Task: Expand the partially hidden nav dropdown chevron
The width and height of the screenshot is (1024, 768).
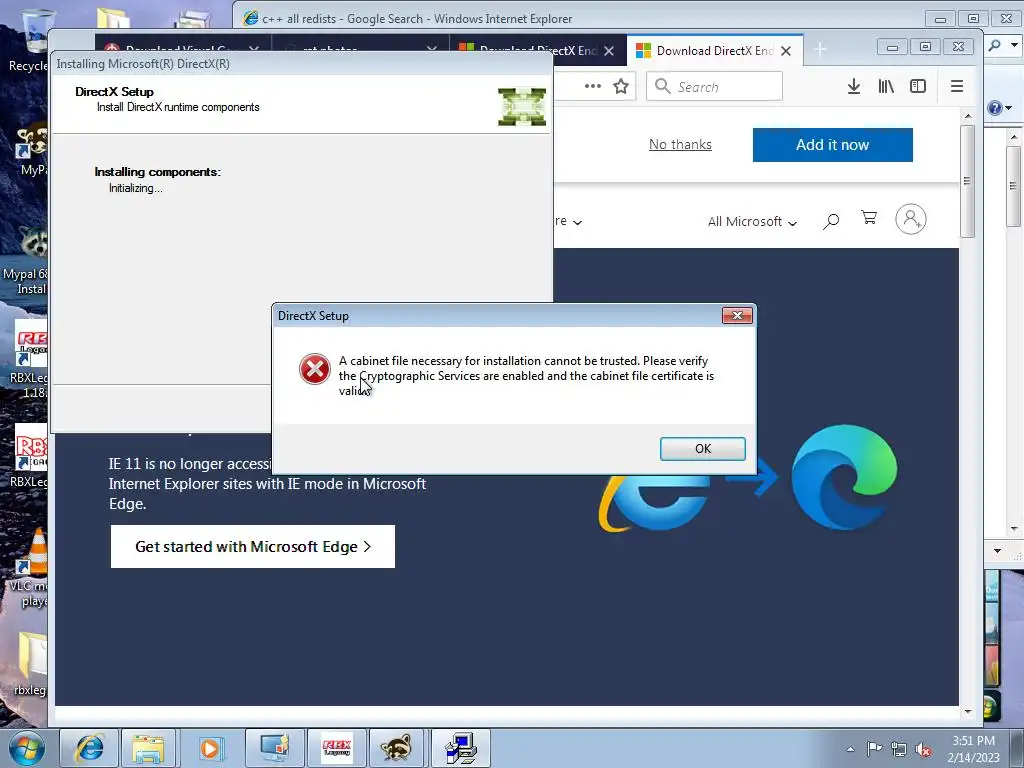Action: [577, 223]
